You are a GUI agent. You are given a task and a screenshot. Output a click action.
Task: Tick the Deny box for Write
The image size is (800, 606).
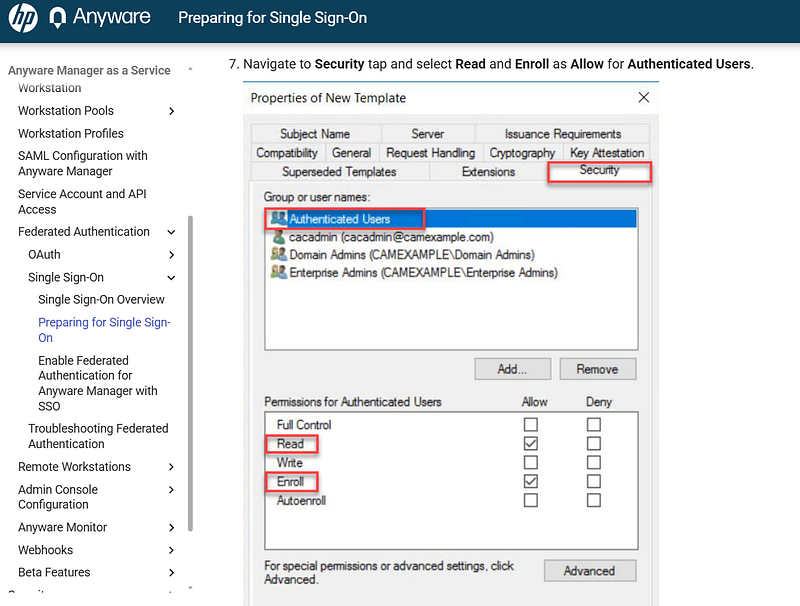coord(593,462)
